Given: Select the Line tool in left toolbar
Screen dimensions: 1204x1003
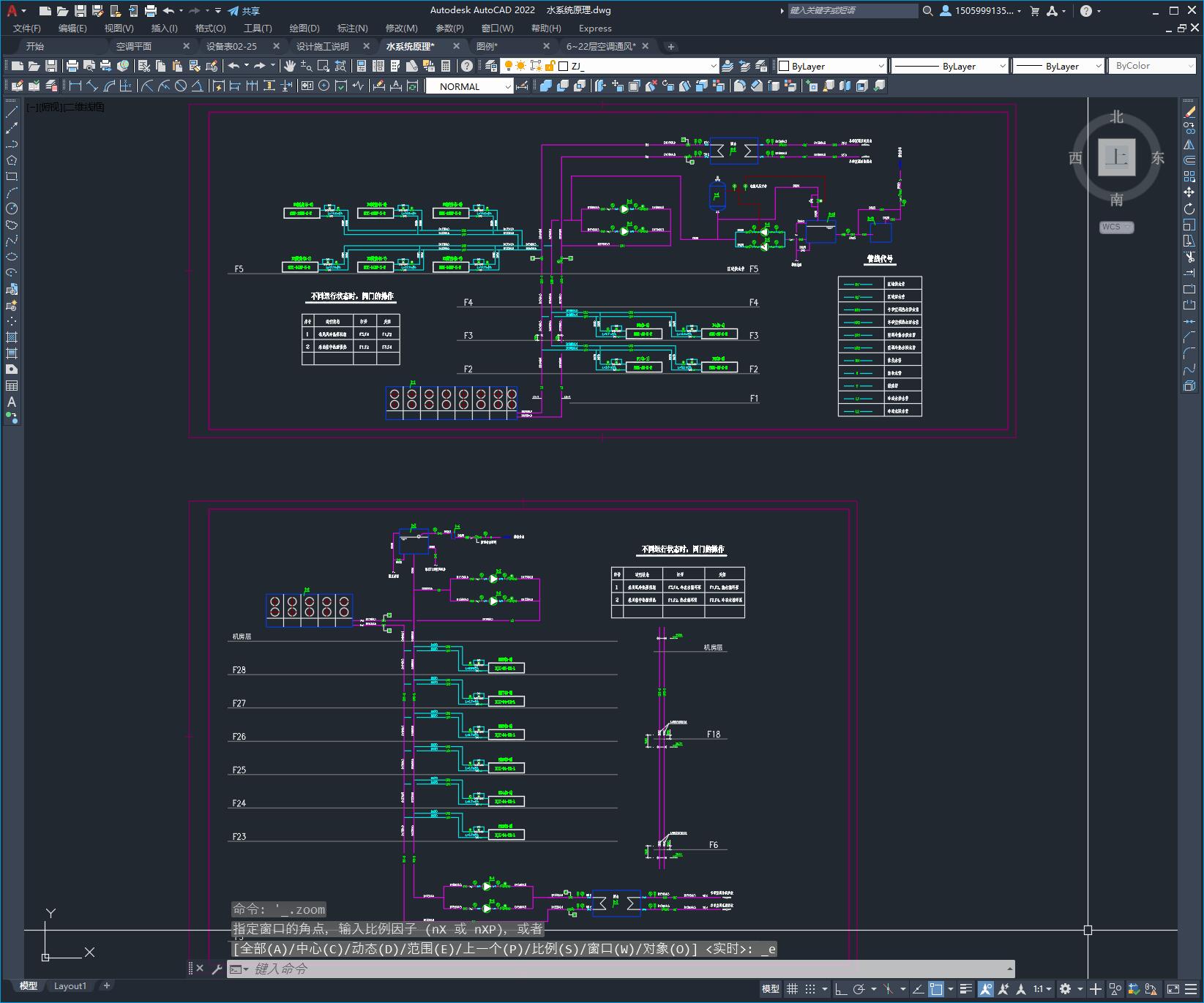Looking at the screenshot, I should point(12,112).
